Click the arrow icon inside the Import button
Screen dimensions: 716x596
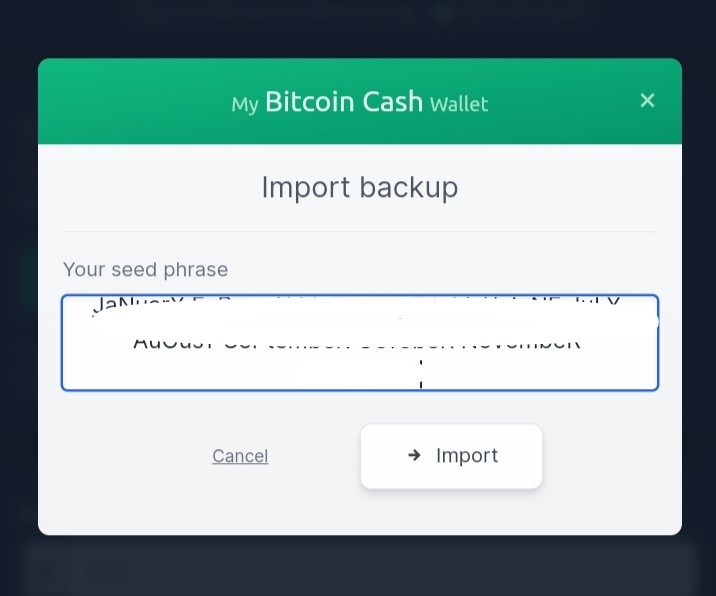[x=414, y=455]
